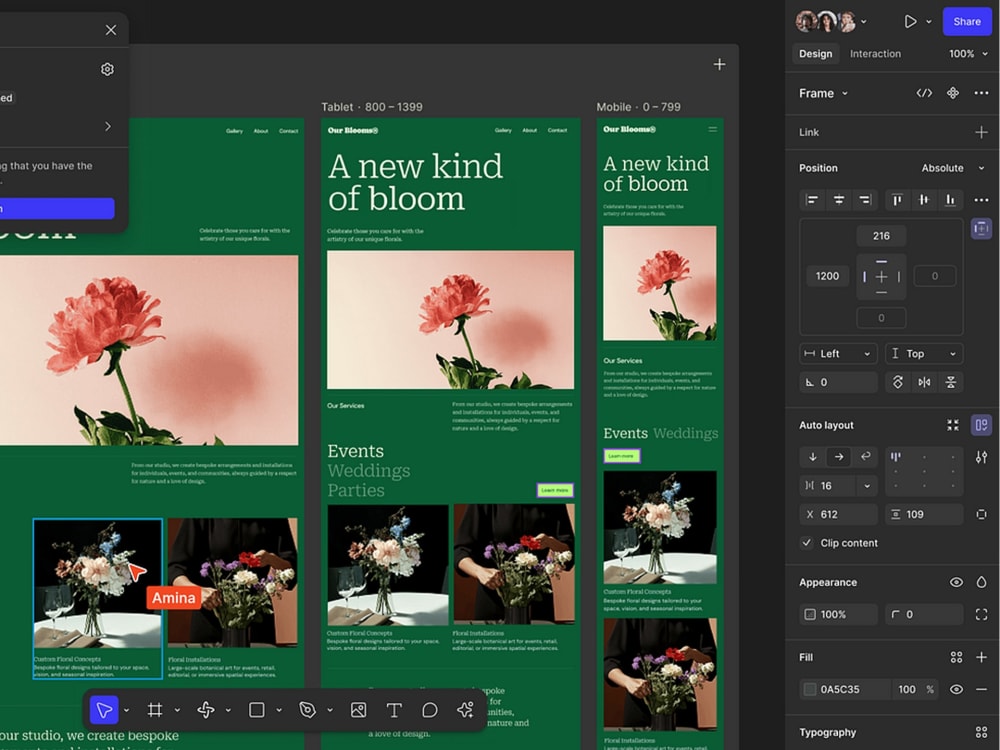Open the gap 16 spacing dropdown

(867, 486)
